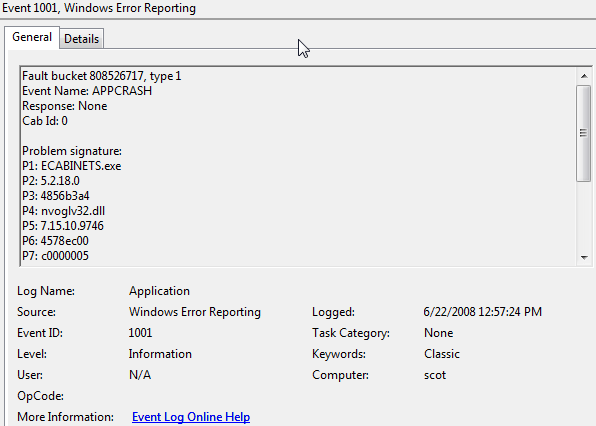596x426 pixels.
Task: Click the 'Cab Id: 0' line
Action: [x=45, y=121]
